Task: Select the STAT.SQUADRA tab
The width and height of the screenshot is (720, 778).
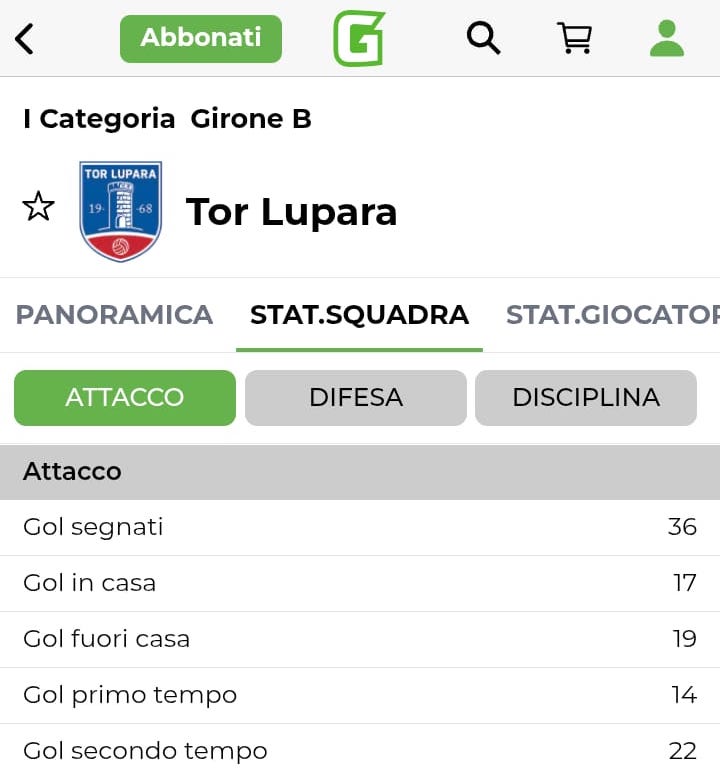Action: pyautogui.click(x=359, y=315)
